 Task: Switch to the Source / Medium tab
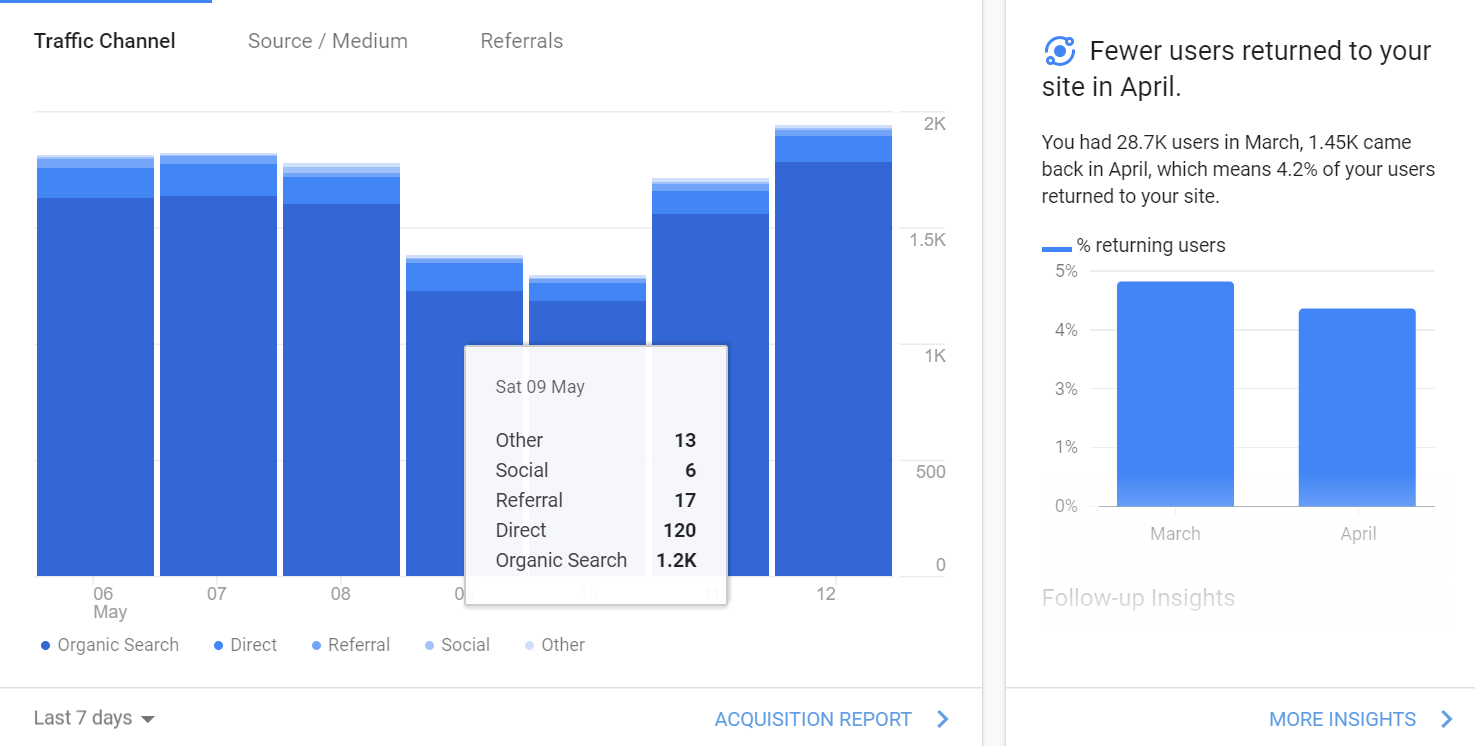tap(327, 41)
